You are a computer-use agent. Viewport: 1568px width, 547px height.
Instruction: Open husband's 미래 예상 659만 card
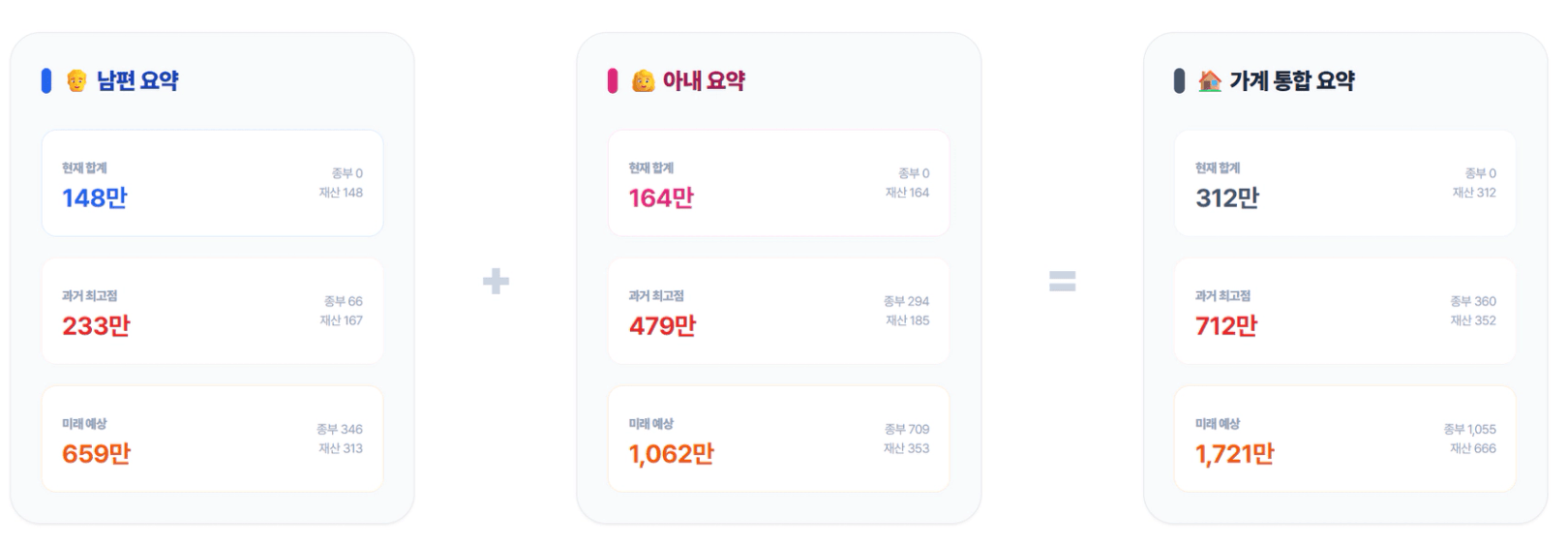212,439
